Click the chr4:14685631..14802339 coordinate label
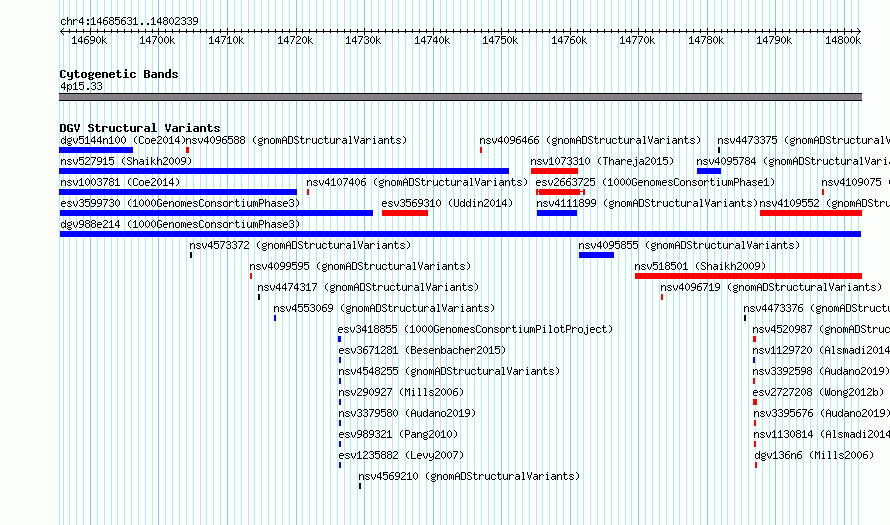The width and height of the screenshot is (890, 525). tap(129, 22)
